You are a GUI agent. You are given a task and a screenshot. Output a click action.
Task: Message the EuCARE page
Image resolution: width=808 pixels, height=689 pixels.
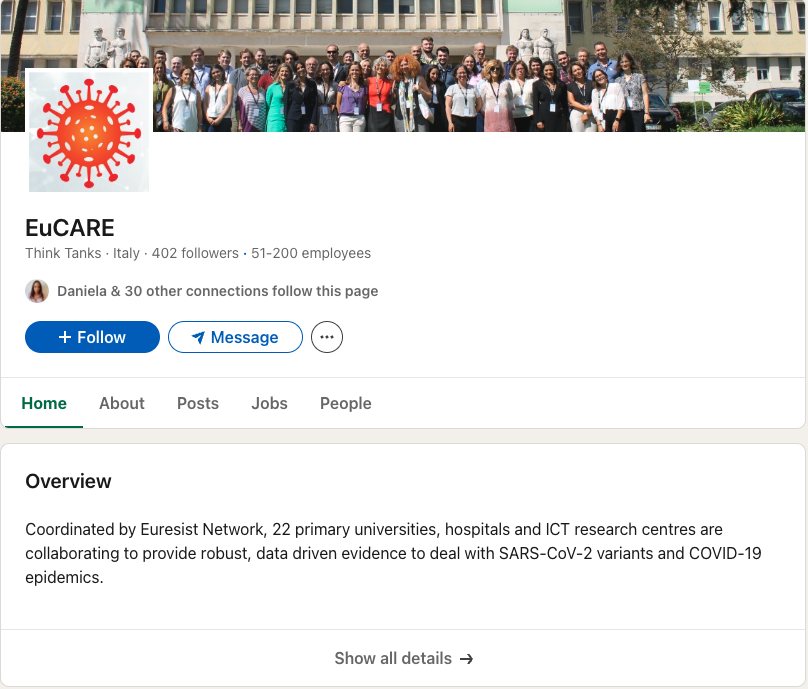(235, 337)
